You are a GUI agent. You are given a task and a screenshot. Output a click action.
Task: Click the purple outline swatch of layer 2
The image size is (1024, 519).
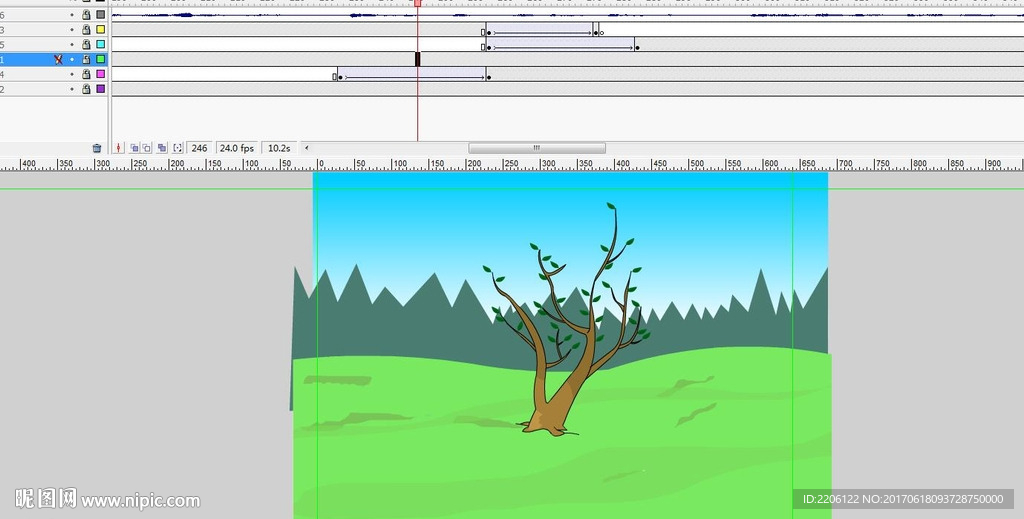point(101,89)
